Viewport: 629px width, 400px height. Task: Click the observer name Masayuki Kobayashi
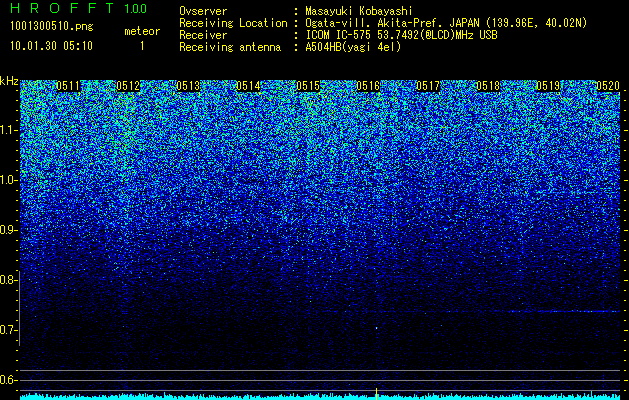tap(359, 11)
